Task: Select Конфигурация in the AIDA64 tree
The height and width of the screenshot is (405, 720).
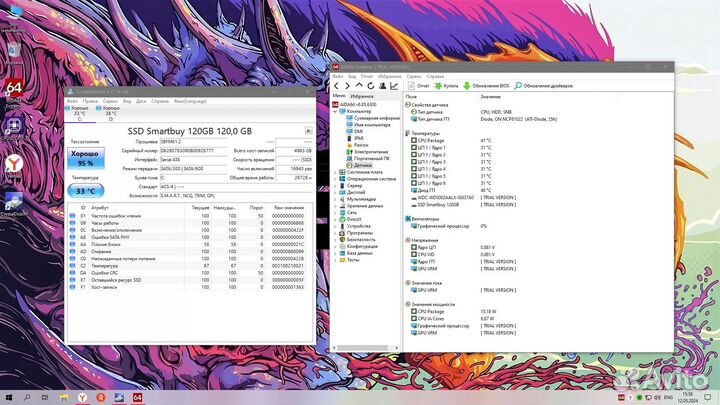Action: (358, 246)
